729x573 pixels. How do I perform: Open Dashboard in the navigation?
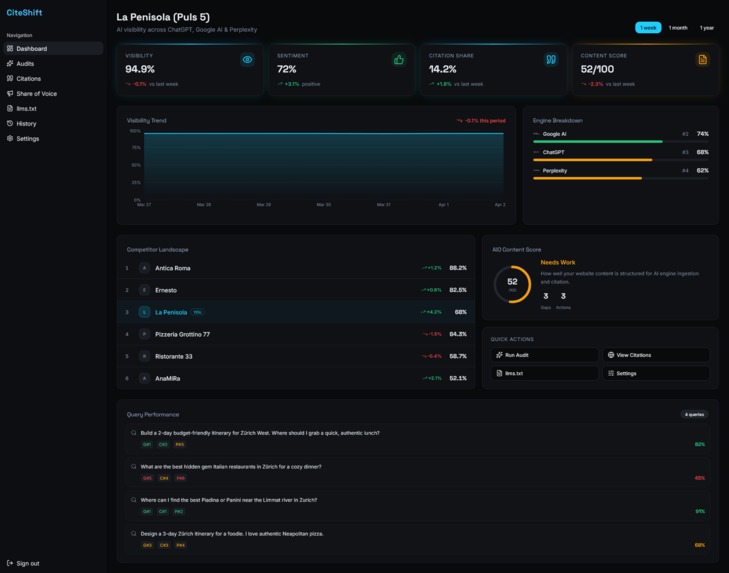point(53,48)
